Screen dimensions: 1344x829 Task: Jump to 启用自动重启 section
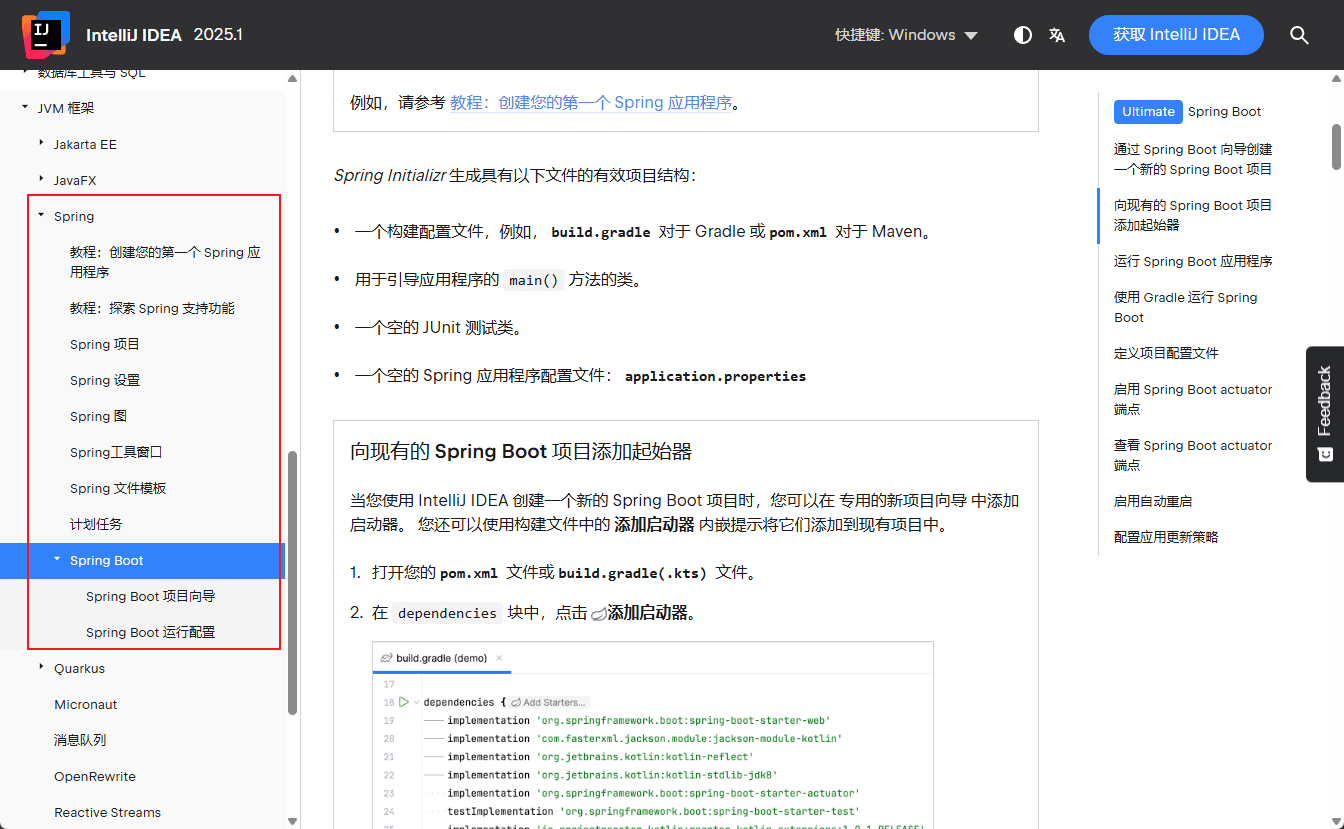point(1152,501)
